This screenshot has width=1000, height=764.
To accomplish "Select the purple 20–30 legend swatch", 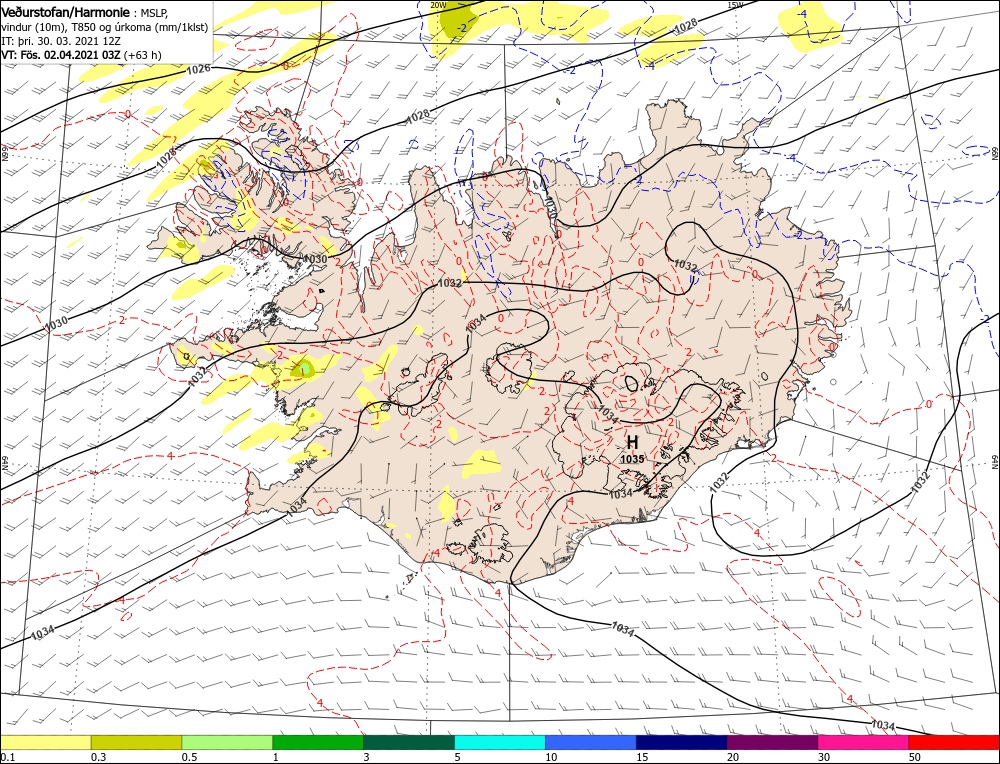I will coord(772,742).
